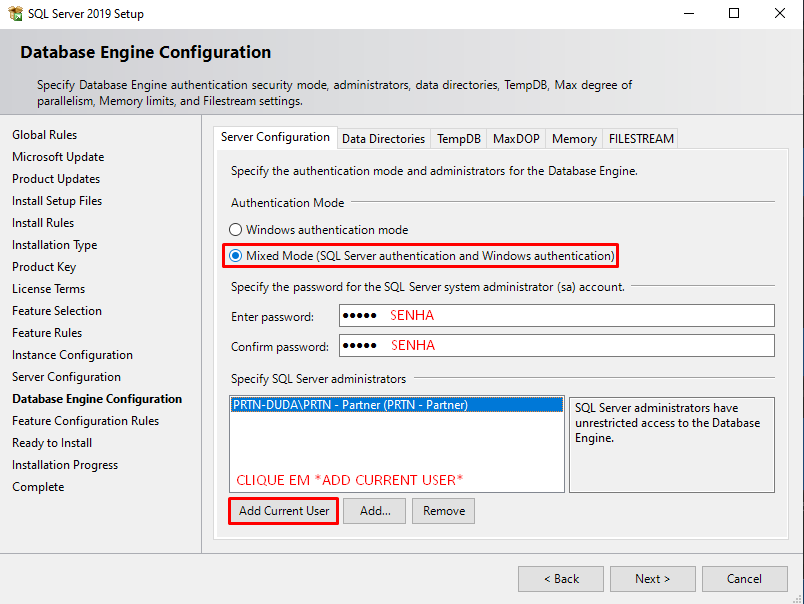Click Database Engine Configuration bold step

click(x=97, y=399)
